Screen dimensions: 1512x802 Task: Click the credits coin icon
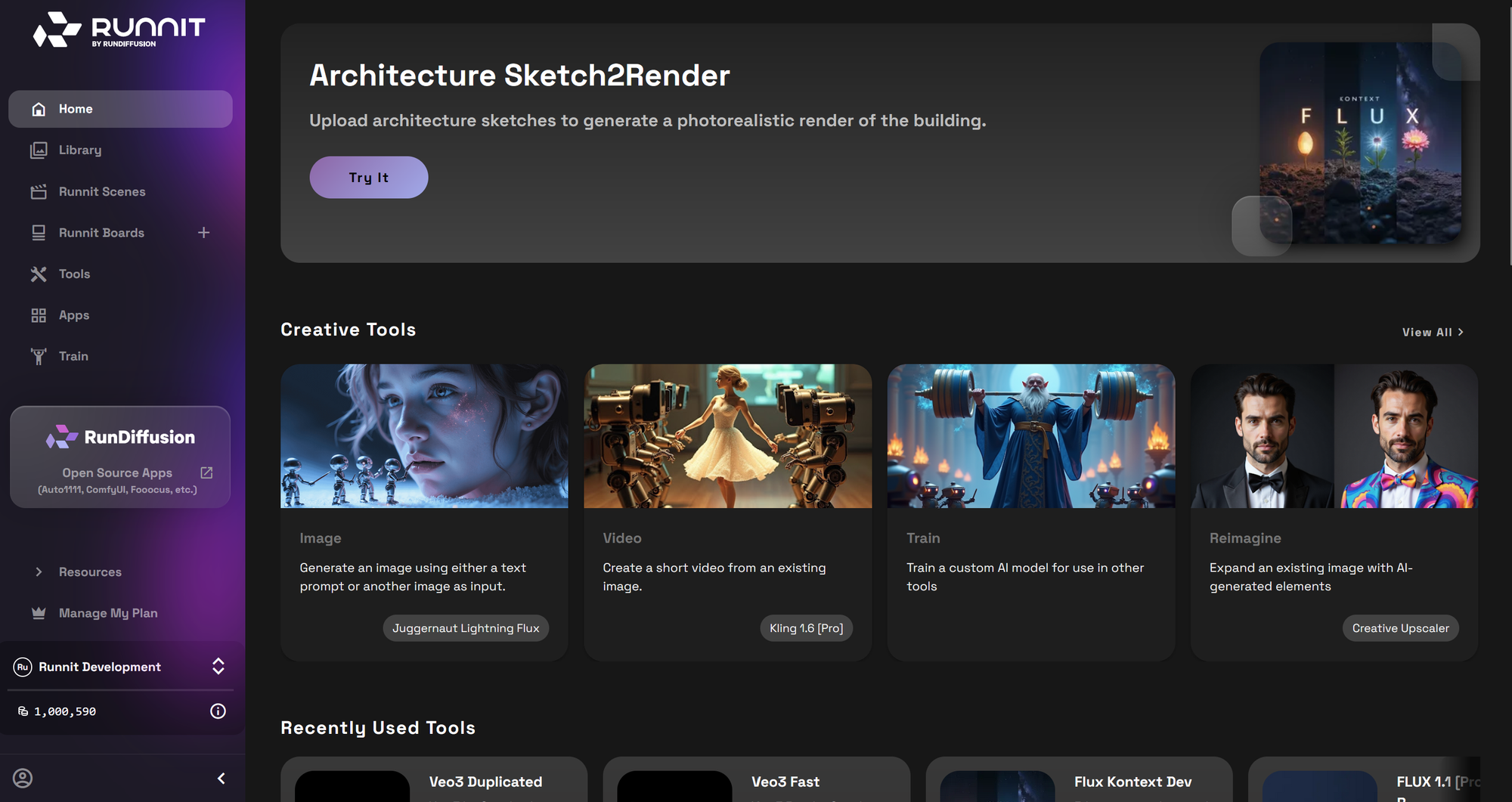pyautogui.click(x=23, y=711)
